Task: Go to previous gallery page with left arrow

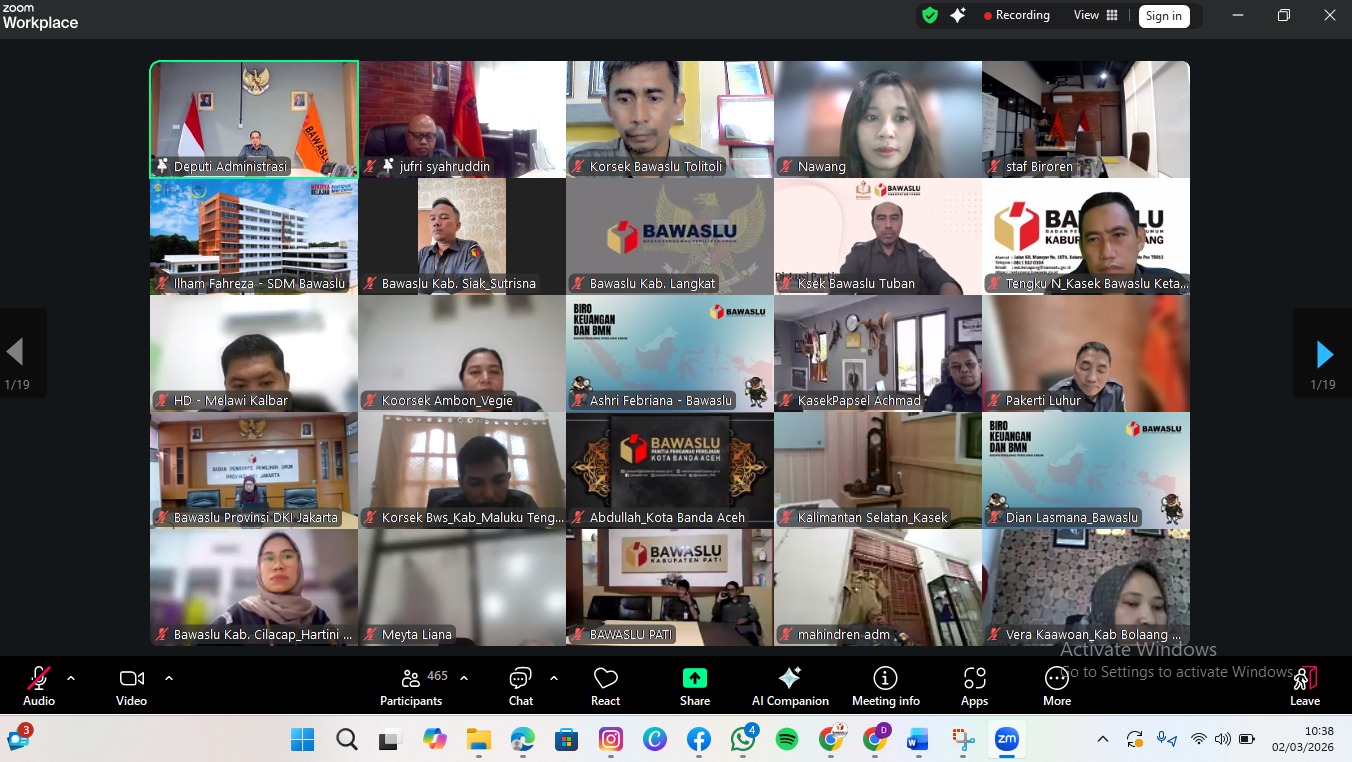Action: pyautogui.click(x=16, y=354)
